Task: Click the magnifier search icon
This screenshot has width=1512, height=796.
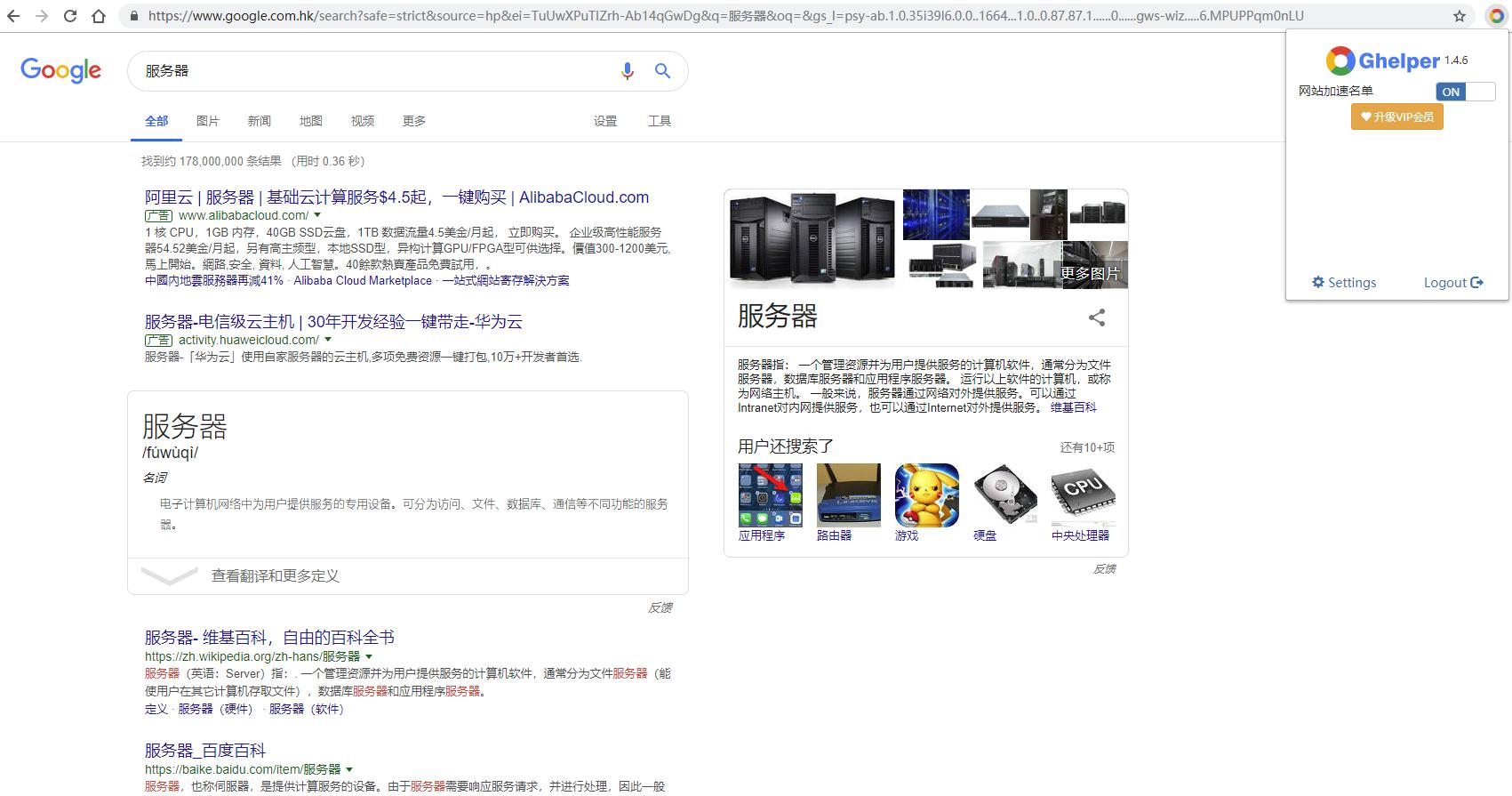Action: pyautogui.click(x=662, y=71)
